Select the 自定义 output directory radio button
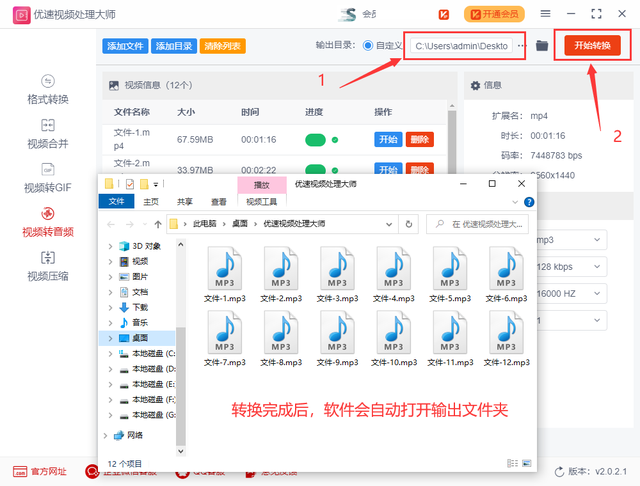Image resolution: width=640 pixels, height=486 pixels. [368, 46]
